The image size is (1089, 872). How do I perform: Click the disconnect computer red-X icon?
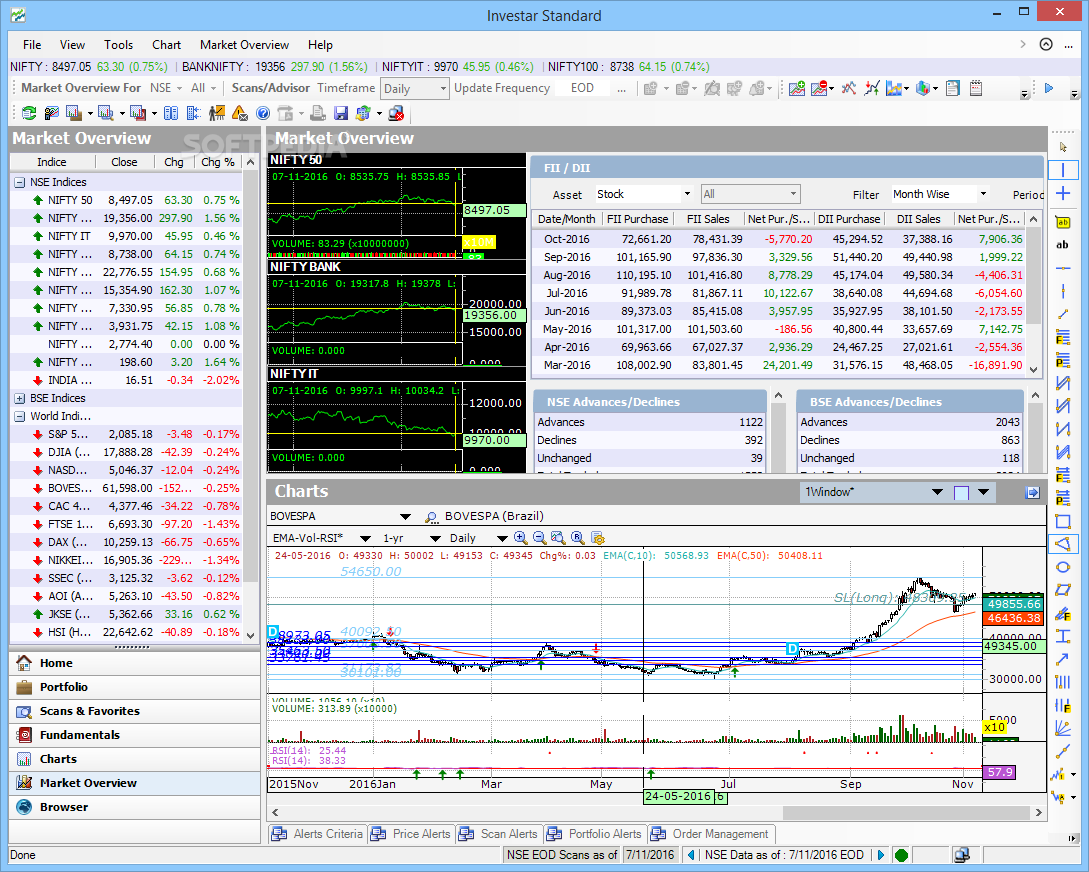[396, 113]
